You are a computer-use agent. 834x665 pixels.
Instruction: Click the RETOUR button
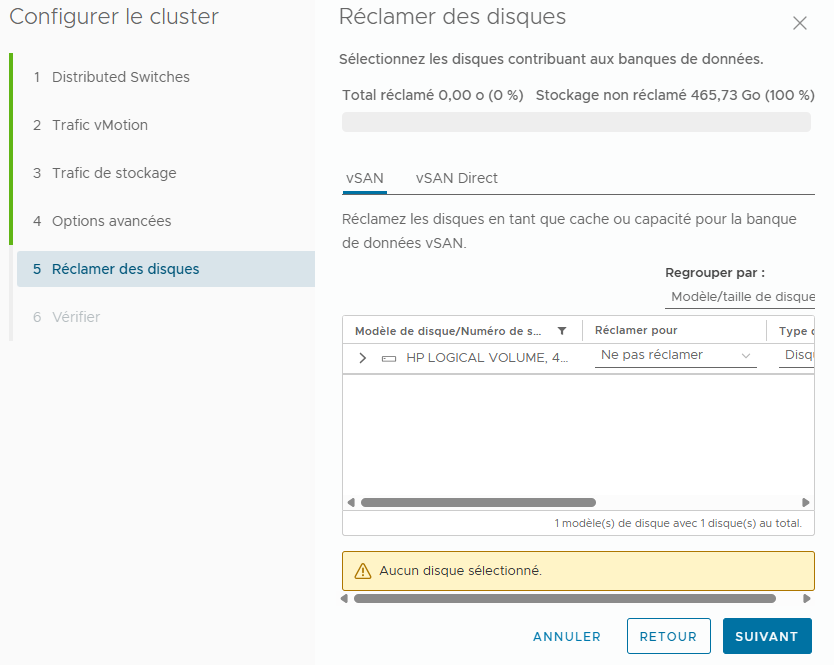pyautogui.click(x=669, y=636)
